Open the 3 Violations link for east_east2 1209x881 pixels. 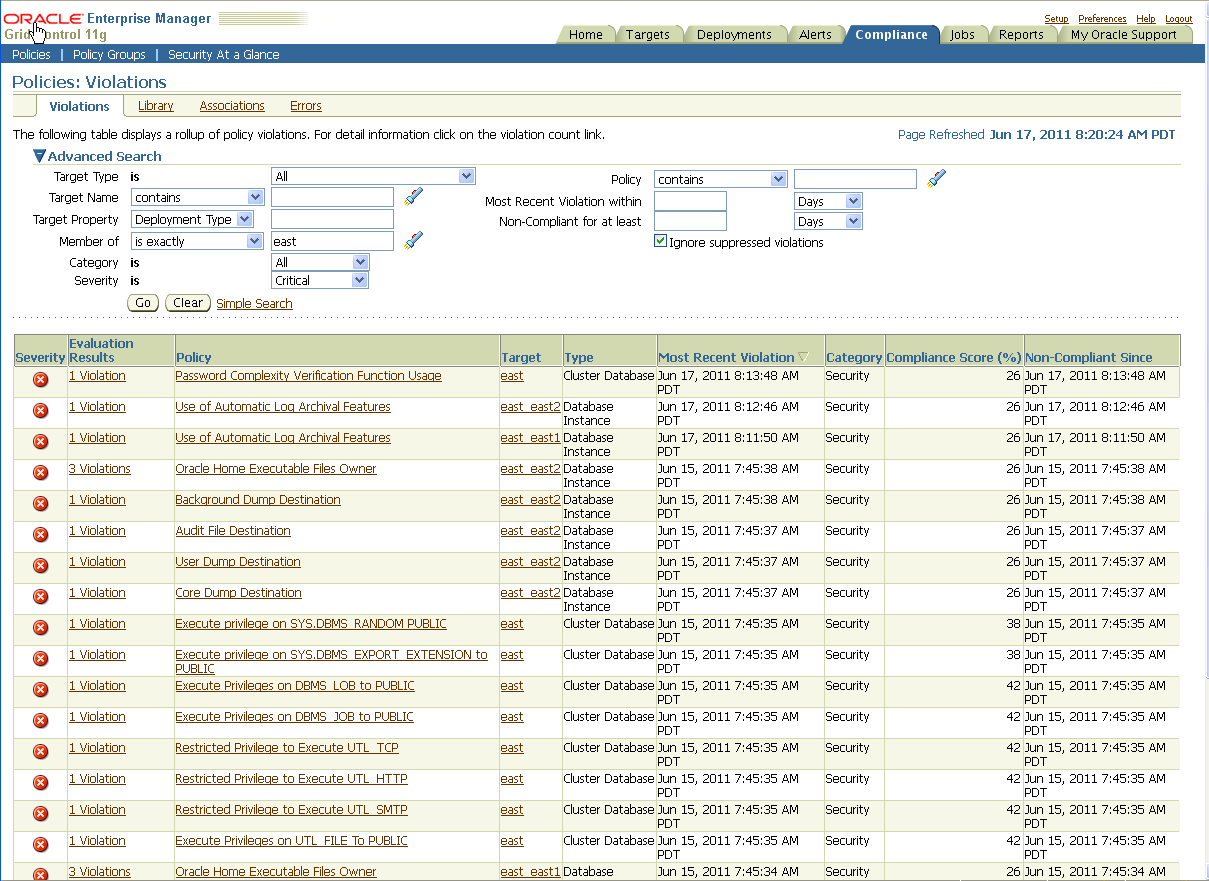[x=99, y=469]
